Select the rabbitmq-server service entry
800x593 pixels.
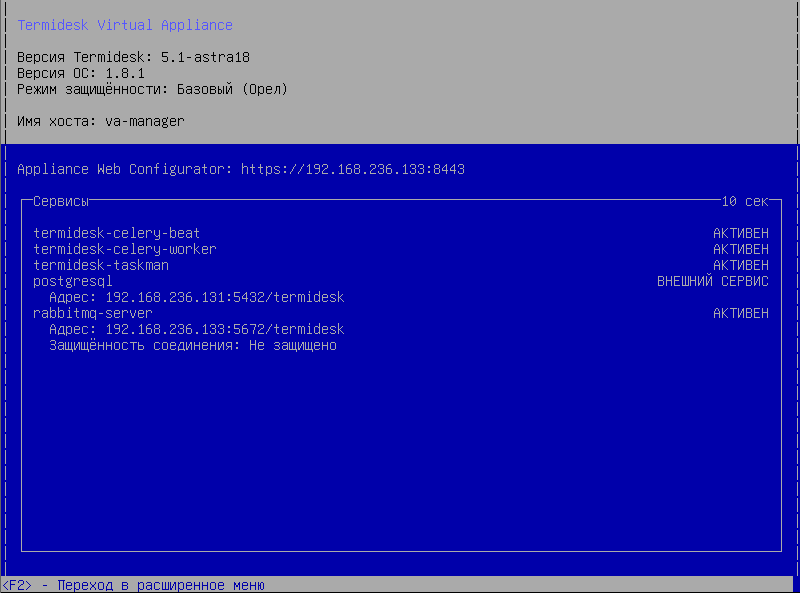pos(92,313)
